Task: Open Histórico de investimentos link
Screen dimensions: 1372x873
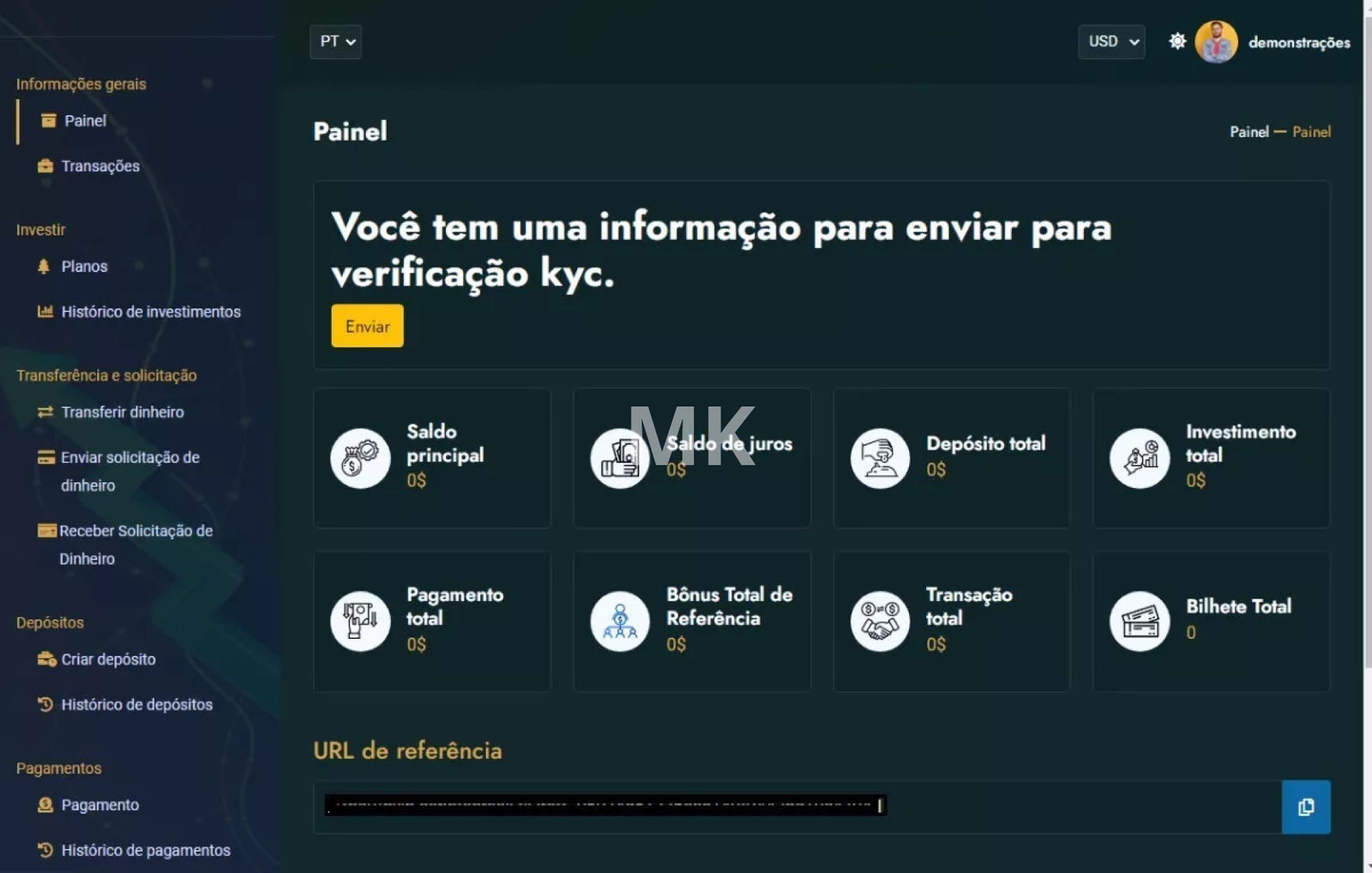Action: [139, 312]
